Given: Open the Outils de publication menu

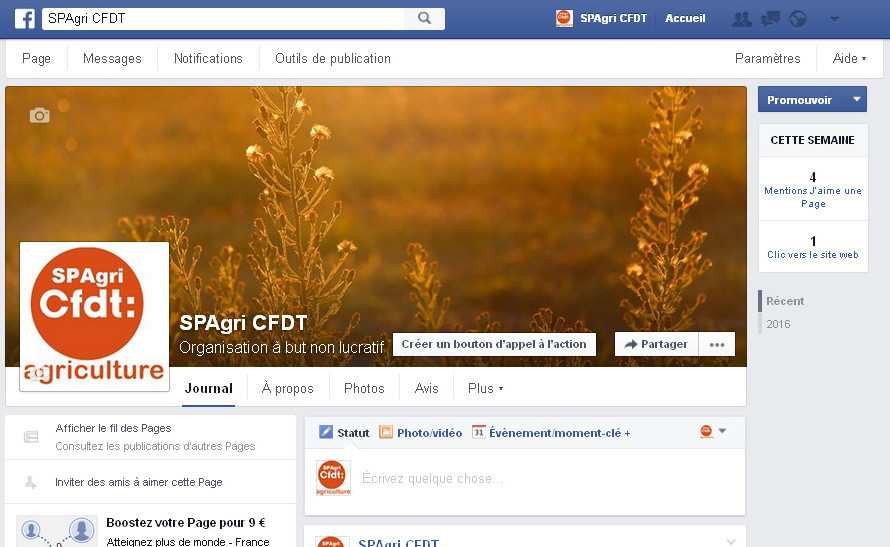Looking at the screenshot, I should coord(333,59).
